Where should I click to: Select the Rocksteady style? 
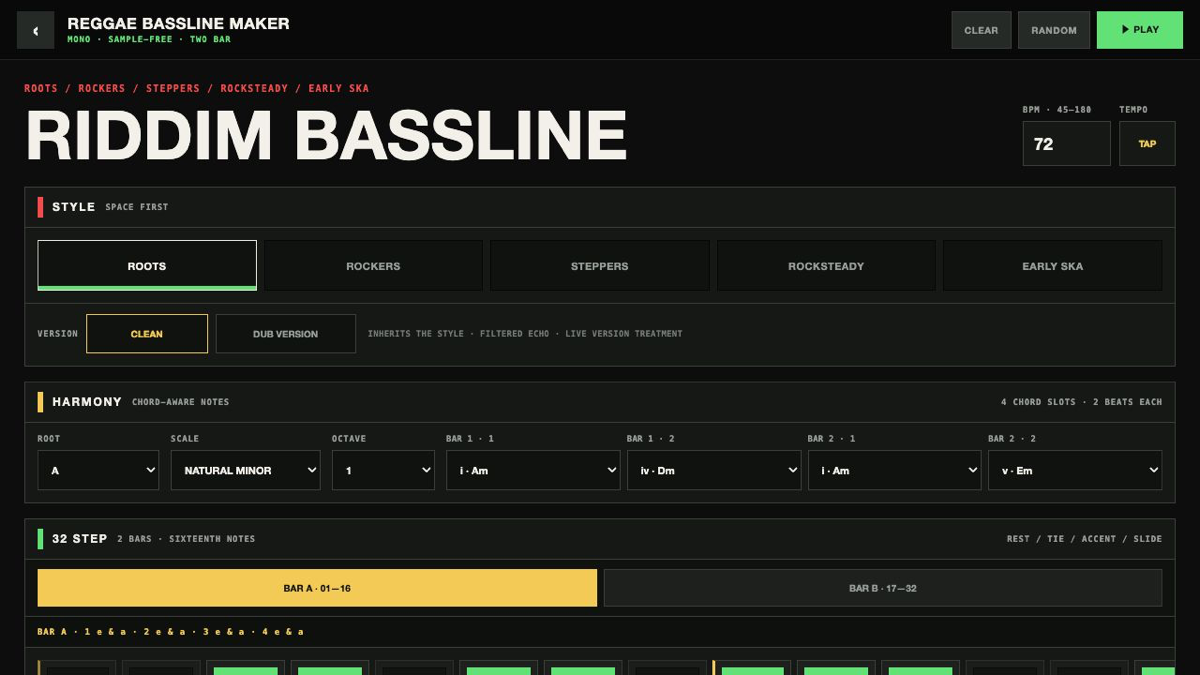(826, 266)
